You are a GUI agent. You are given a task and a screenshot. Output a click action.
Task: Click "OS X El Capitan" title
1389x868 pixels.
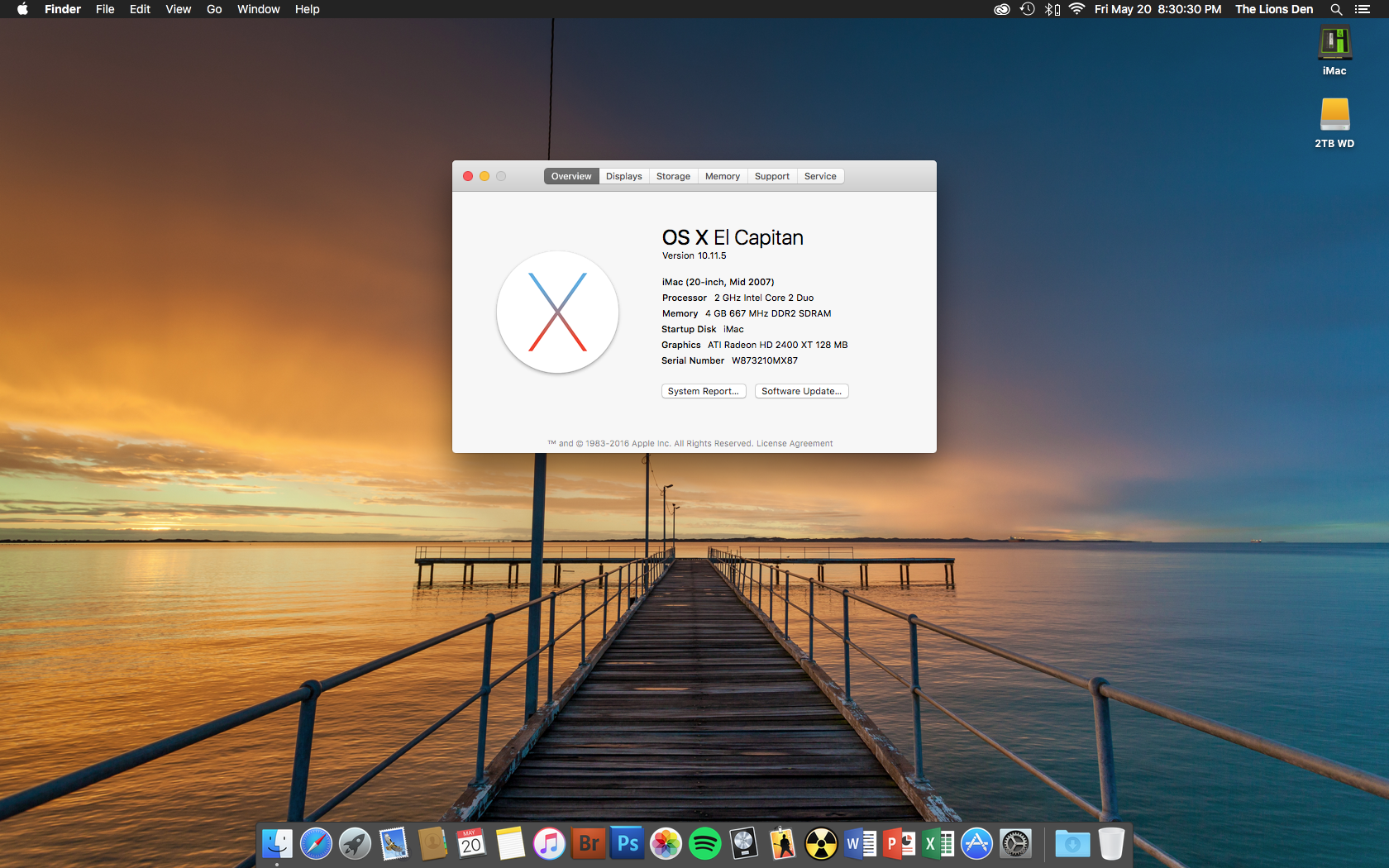733,237
